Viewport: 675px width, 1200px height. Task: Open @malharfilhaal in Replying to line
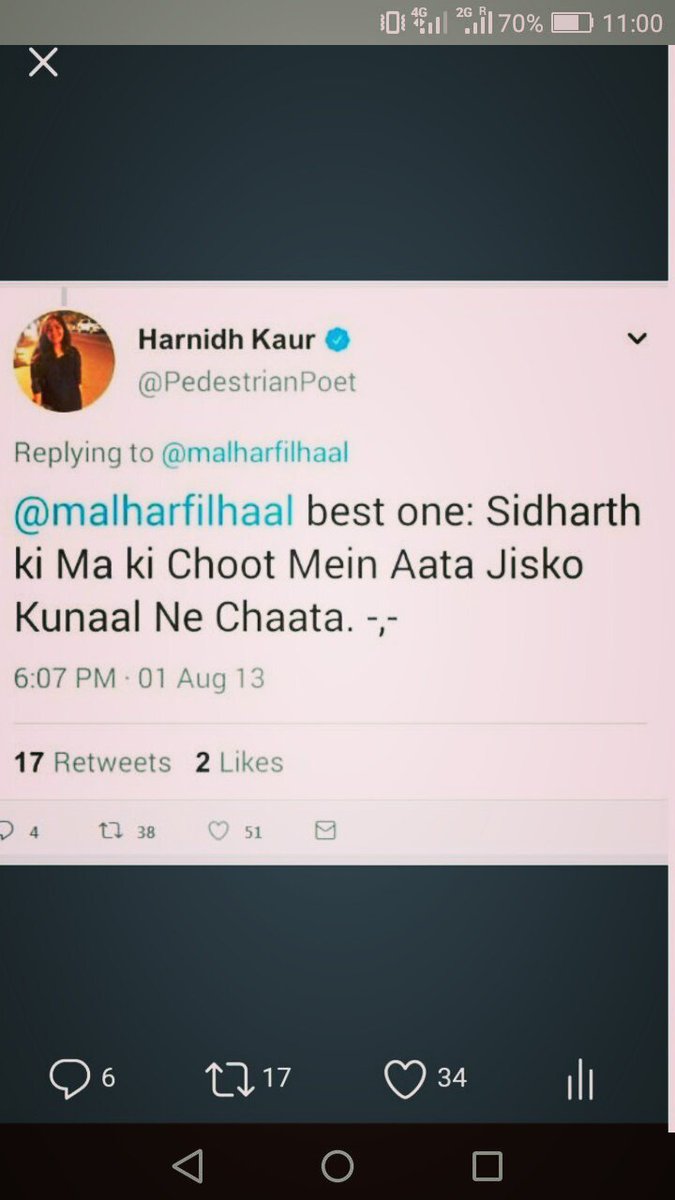coord(255,453)
